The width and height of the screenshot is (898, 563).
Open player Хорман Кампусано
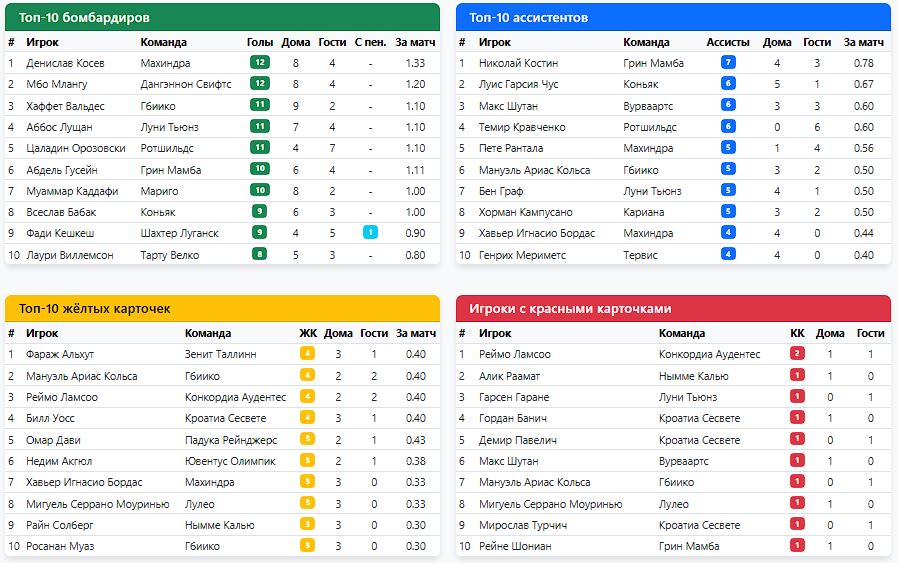tap(525, 212)
